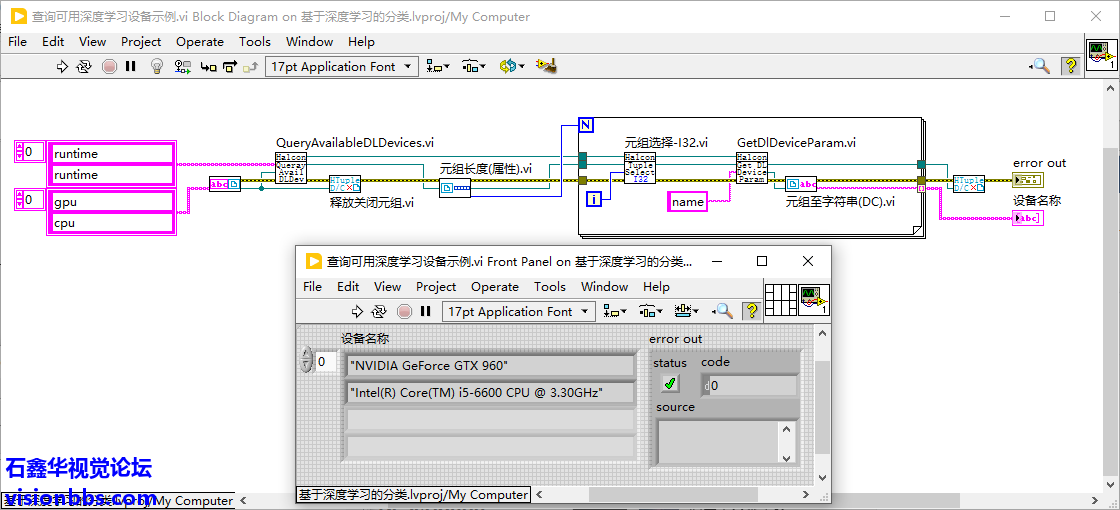Click the 设备名称 array index field
The image size is (1120, 510).
pyautogui.click(x=325, y=362)
